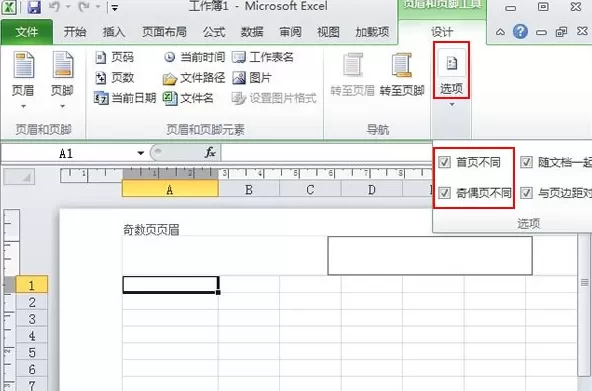592x391 pixels.
Task: Click the vertical scrollbar thumb
Action: [584, 282]
